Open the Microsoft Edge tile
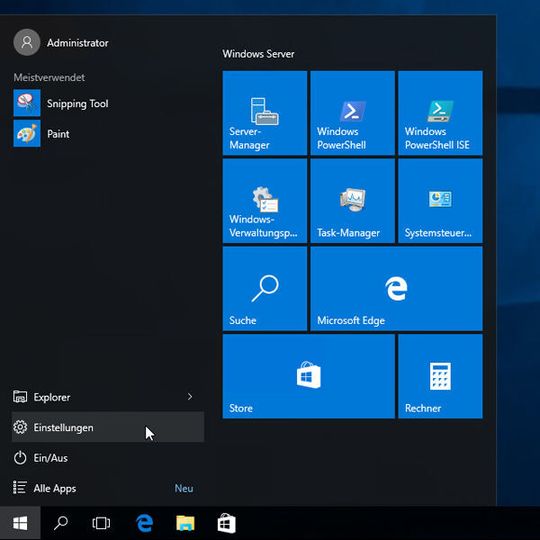540x540 pixels. [396, 289]
